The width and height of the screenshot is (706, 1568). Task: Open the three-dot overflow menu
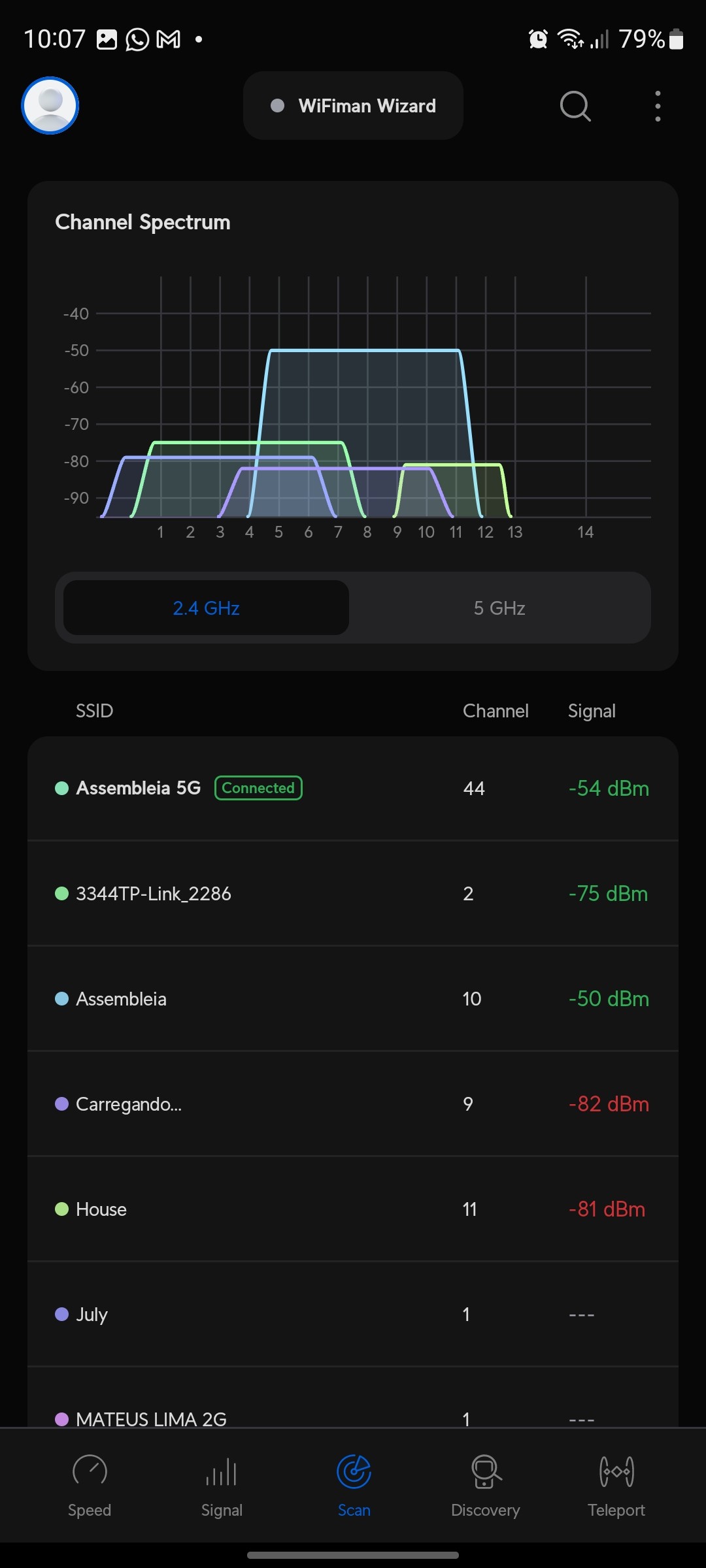658,106
